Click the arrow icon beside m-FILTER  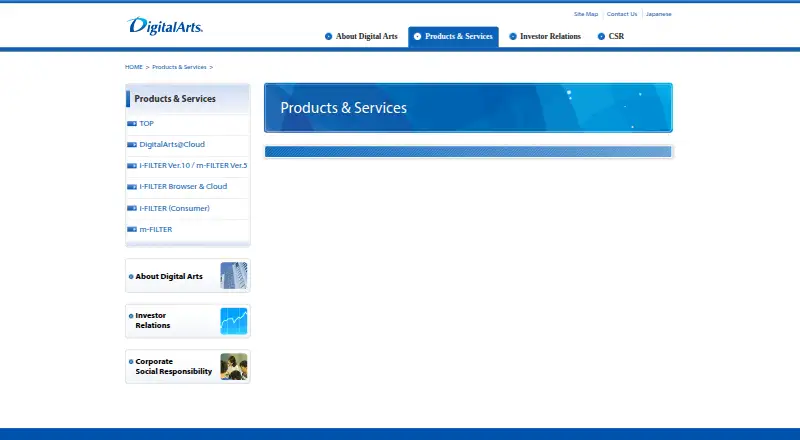click(x=132, y=229)
